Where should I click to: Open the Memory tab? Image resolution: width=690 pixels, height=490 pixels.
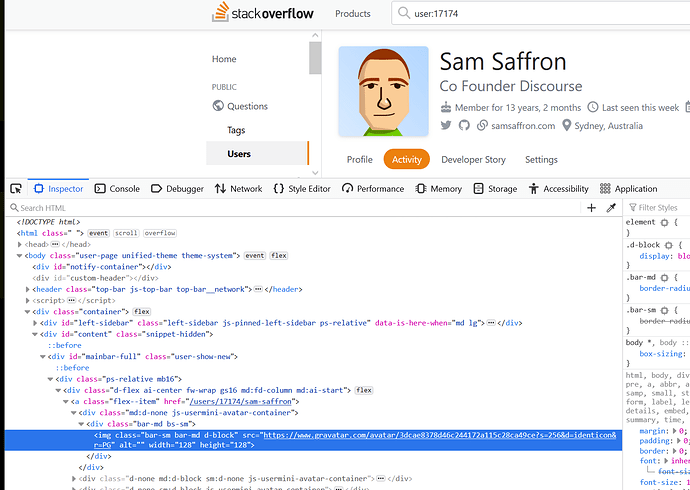[x=438, y=189]
